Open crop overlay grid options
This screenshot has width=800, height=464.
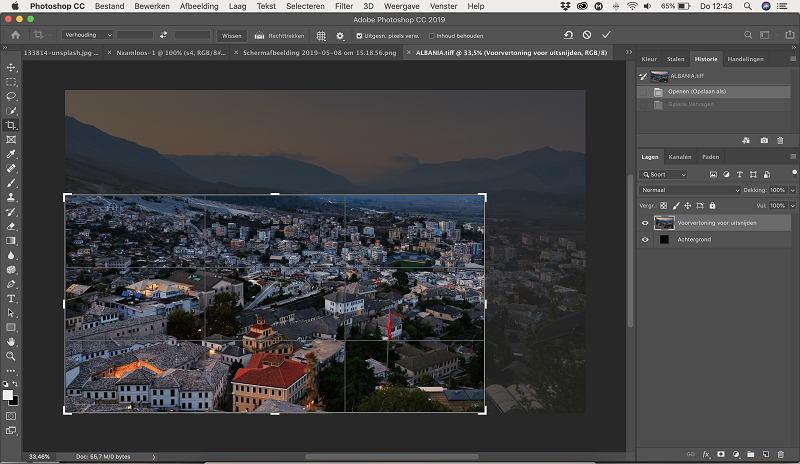click(321, 36)
